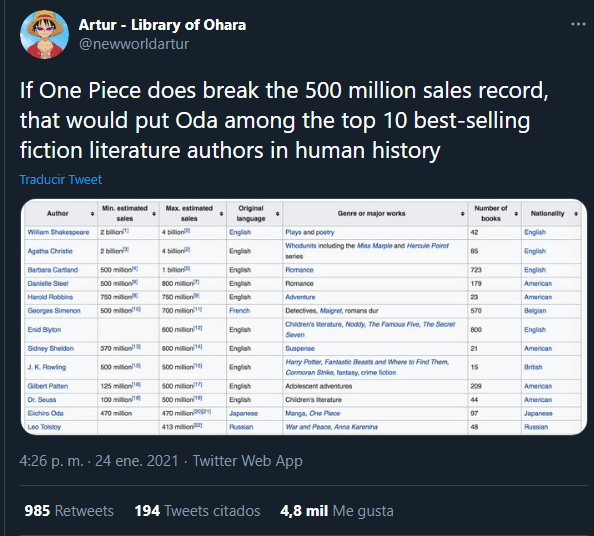Click the Twitter Web App source label
The width and height of the screenshot is (594, 536).
(247, 461)
